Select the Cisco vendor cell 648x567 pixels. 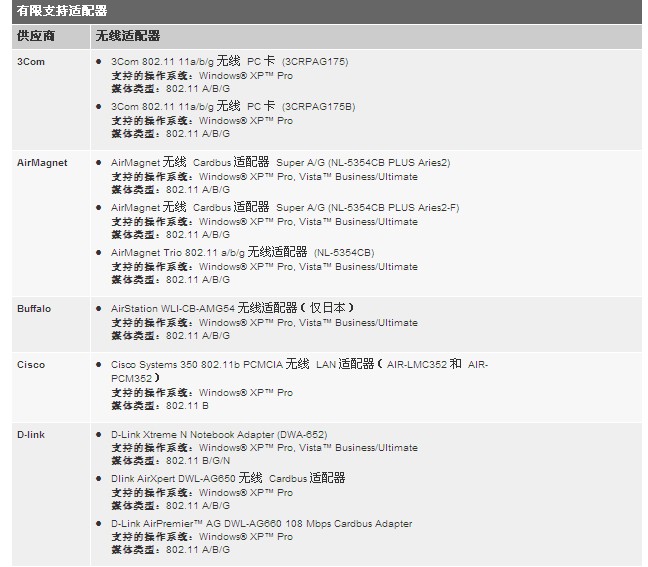click(31, 364)
